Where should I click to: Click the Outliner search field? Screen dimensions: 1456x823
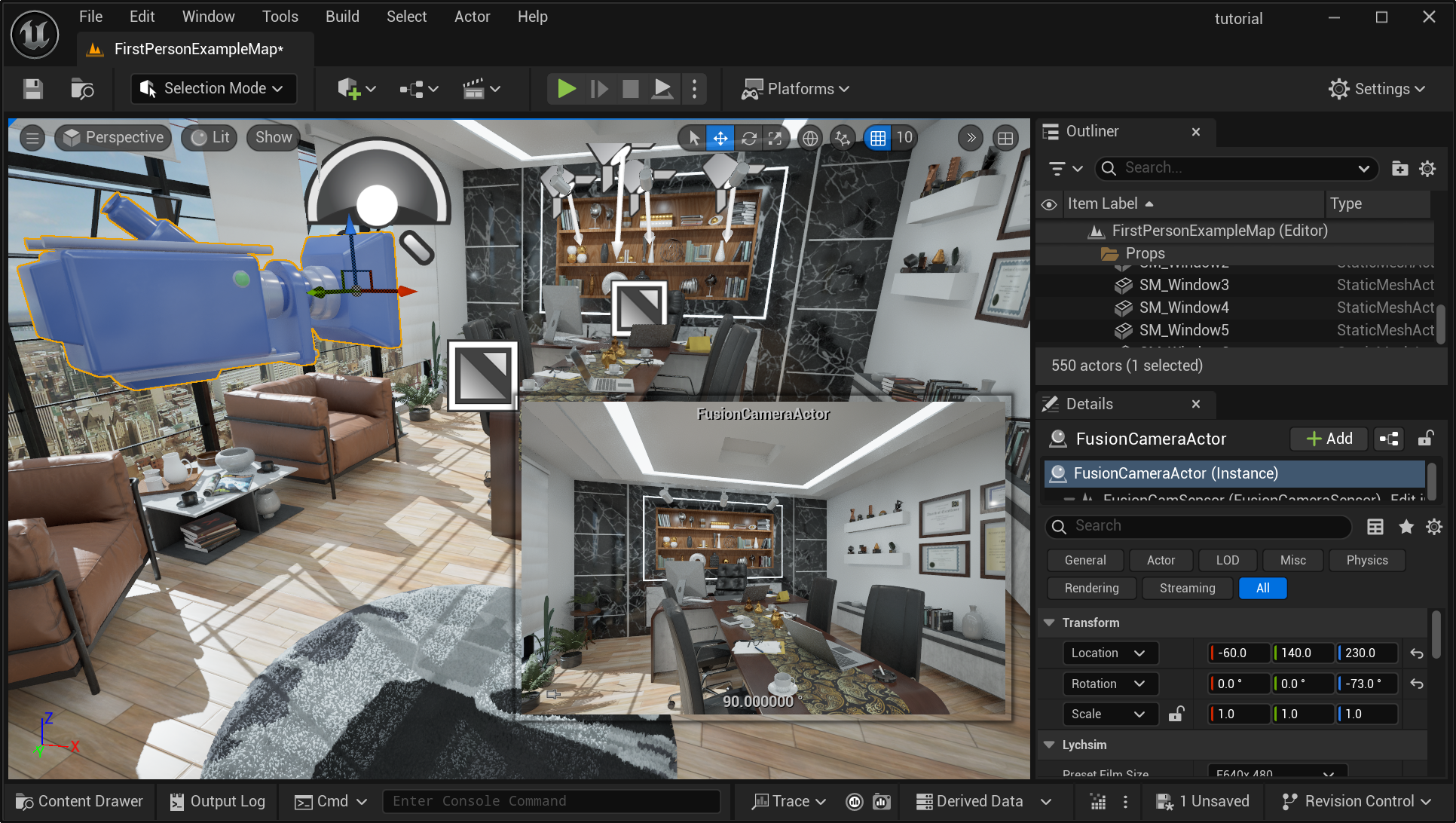(x=1237, y=168)
